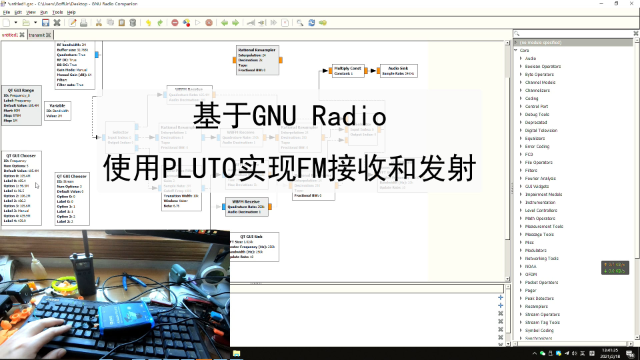Cut the selected block
The image size is (640, 360).
(x=99, y=23)
